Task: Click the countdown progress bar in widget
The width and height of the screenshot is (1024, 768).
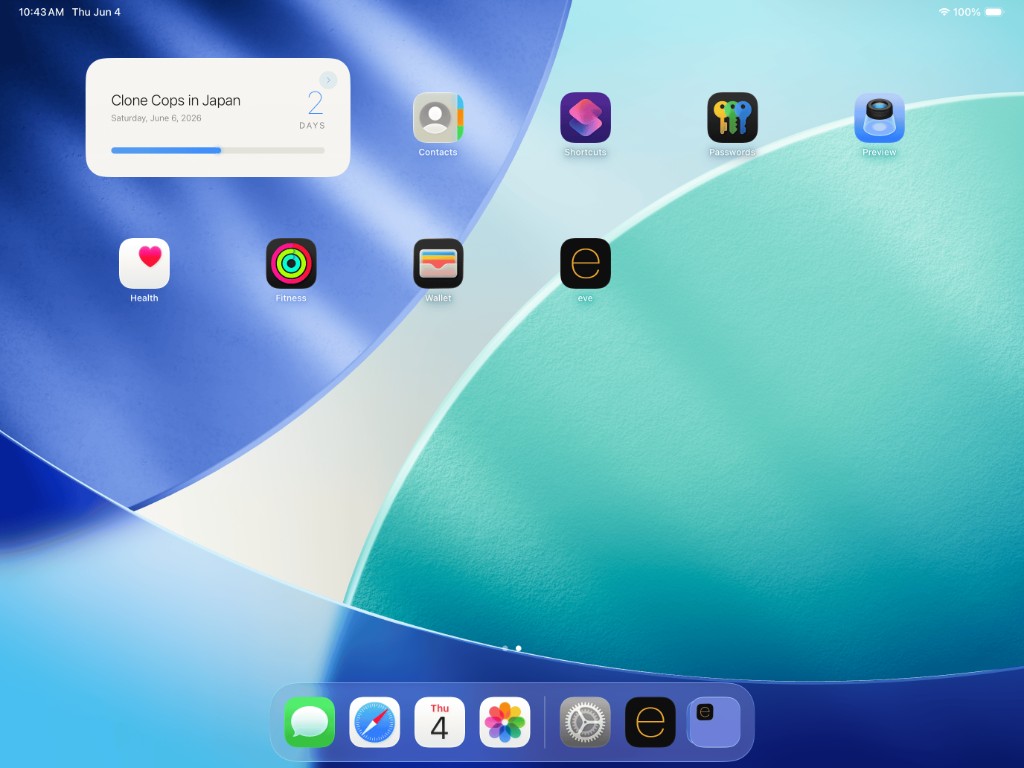Action: (218, 150)
